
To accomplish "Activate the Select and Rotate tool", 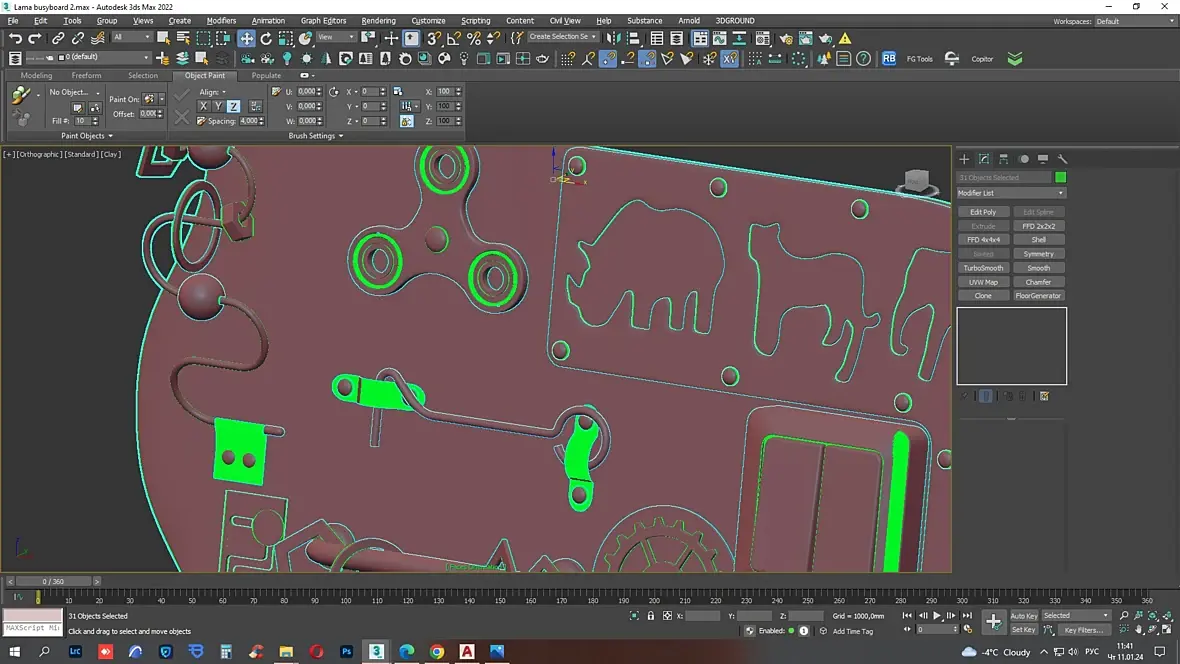I will click(266, 38).
